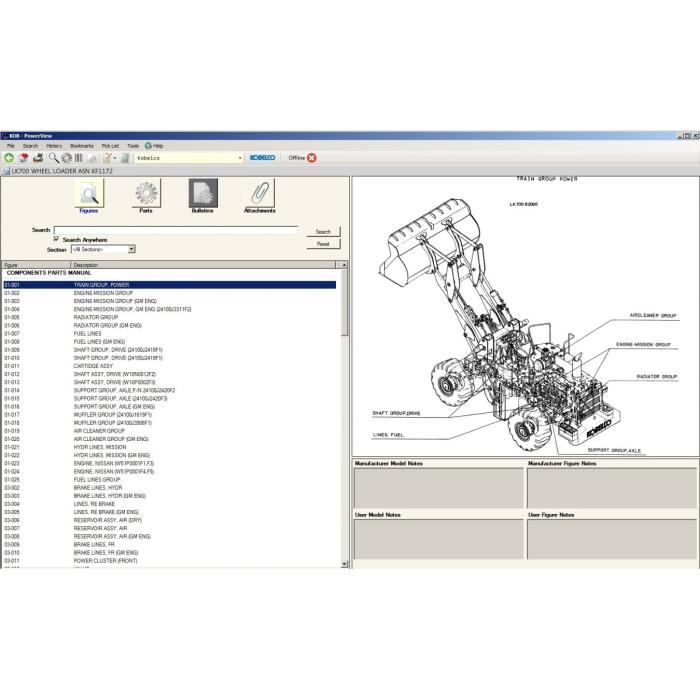This screenshot has width=700, height=700.
Task: Switch to the Figures view
Action: [89, 196]
